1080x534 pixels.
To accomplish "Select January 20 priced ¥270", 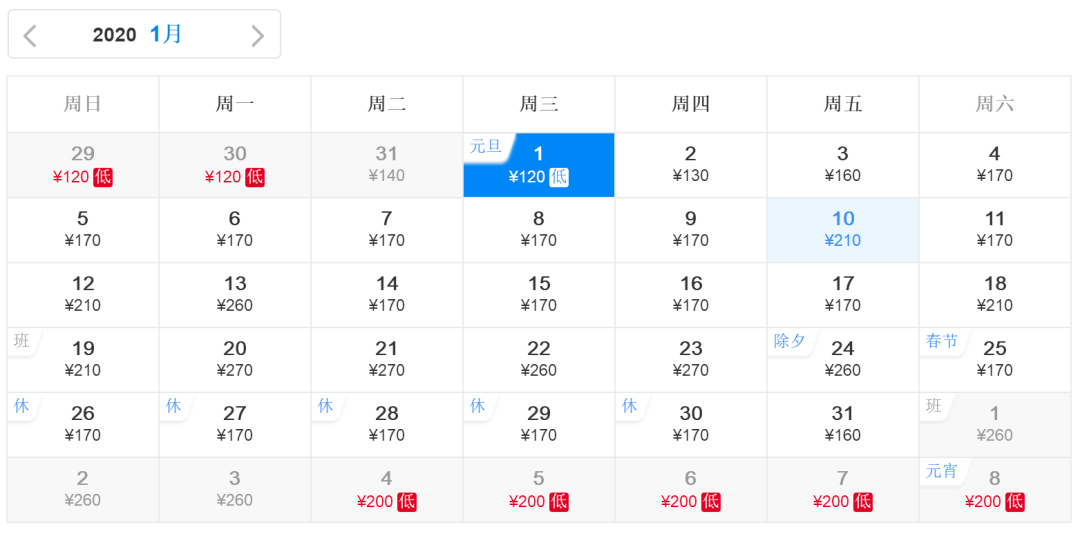I will click(x=235, y=360).
